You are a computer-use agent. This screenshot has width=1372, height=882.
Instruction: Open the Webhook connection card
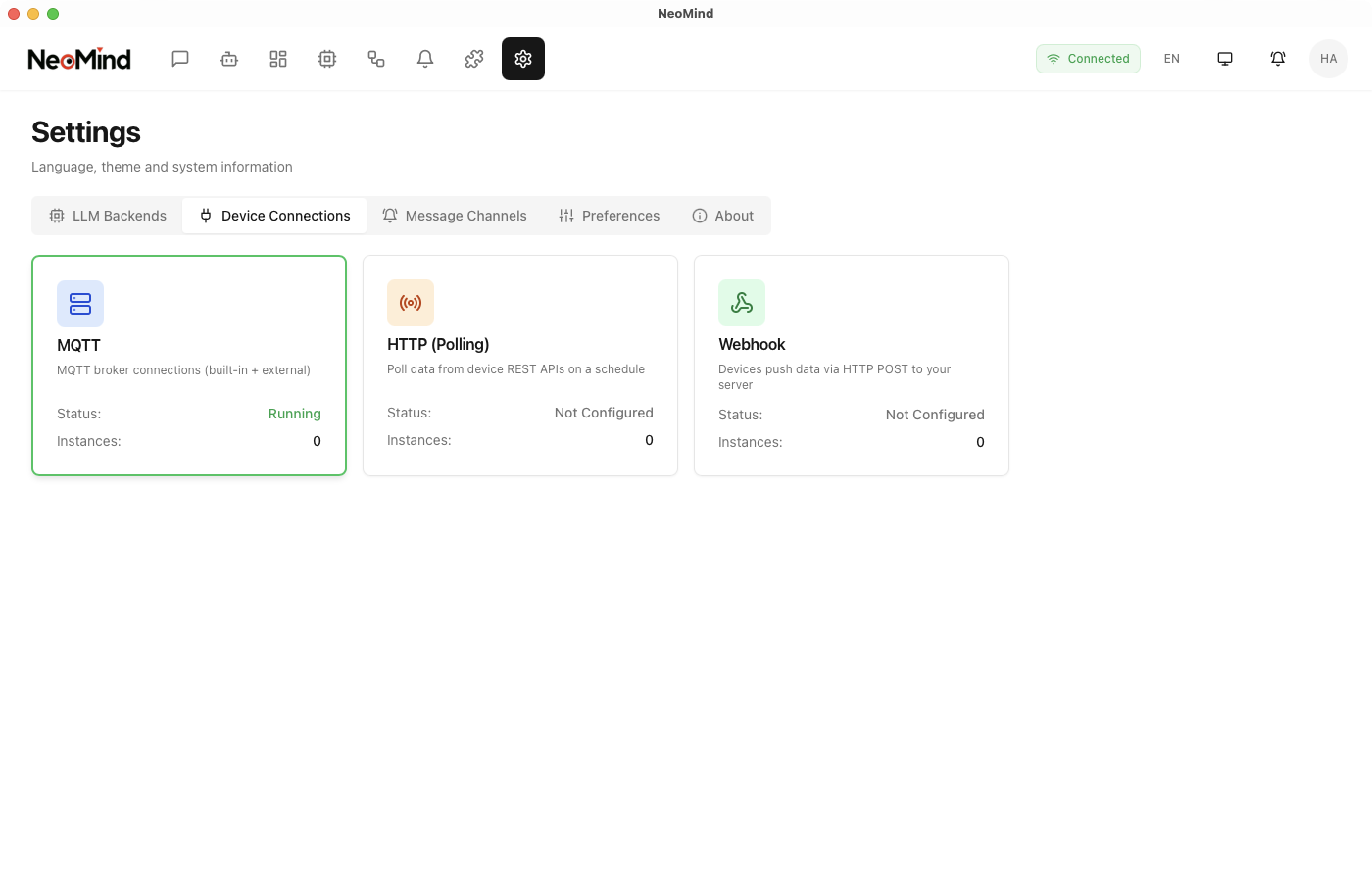point(851,365)
